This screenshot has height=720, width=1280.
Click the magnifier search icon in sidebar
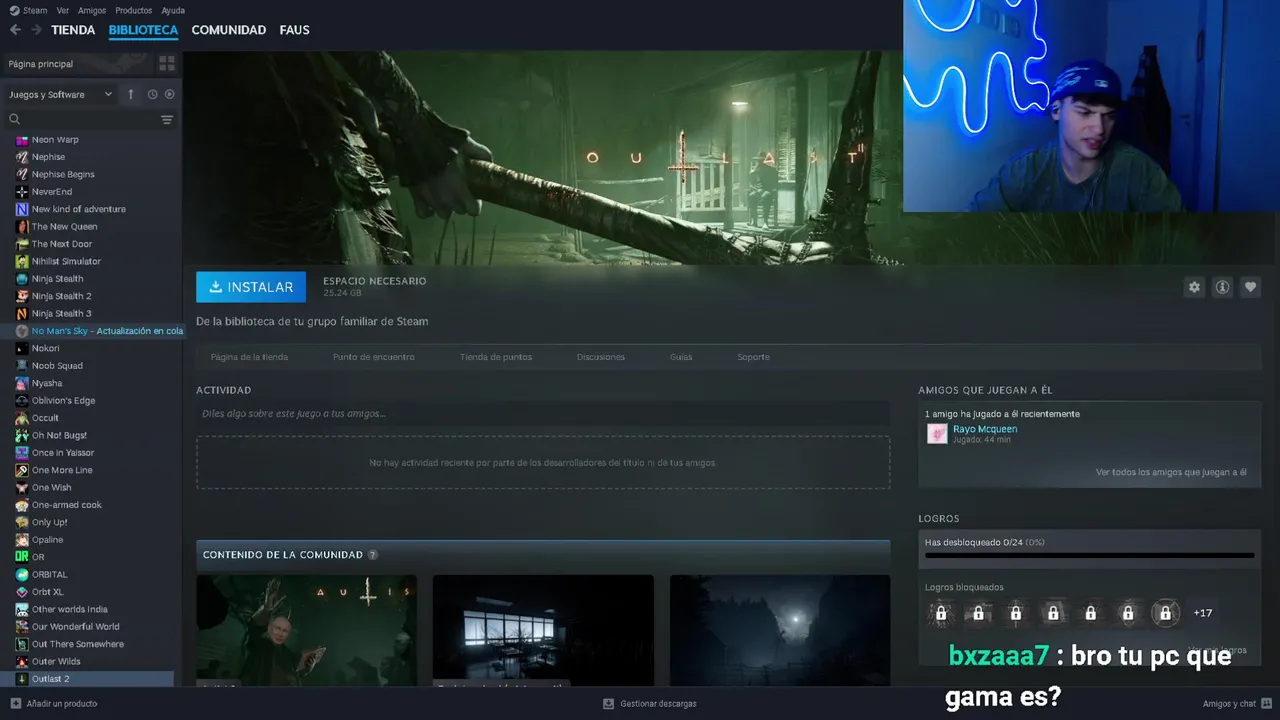click(15, 119)
